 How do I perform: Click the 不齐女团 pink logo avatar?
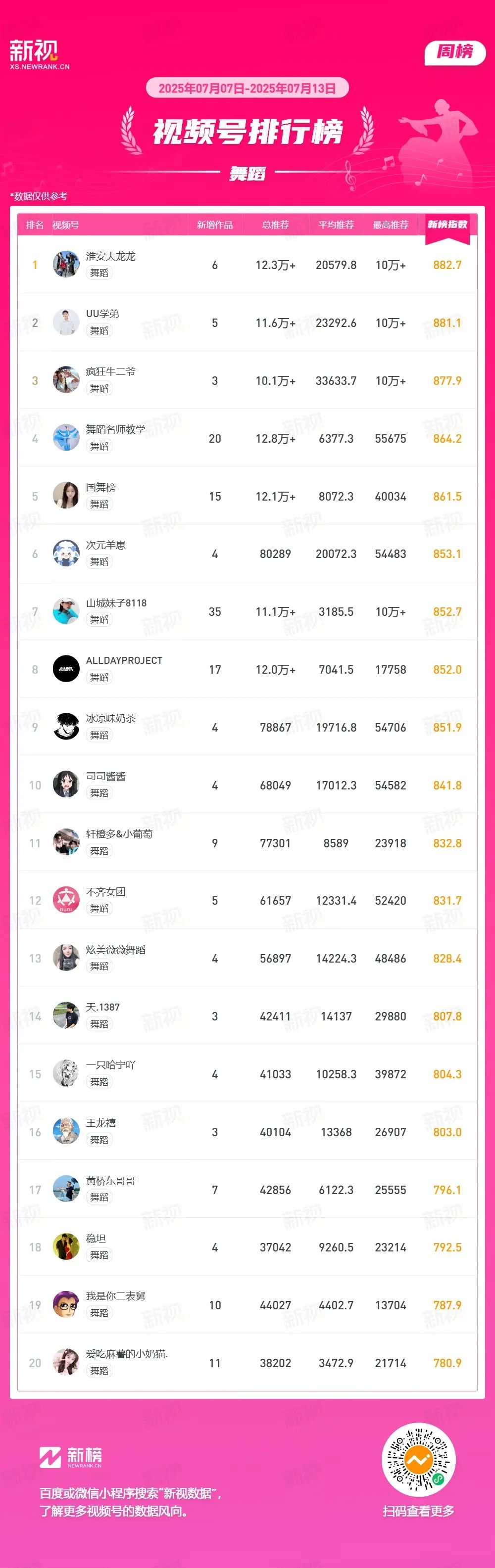click(66, 900)
